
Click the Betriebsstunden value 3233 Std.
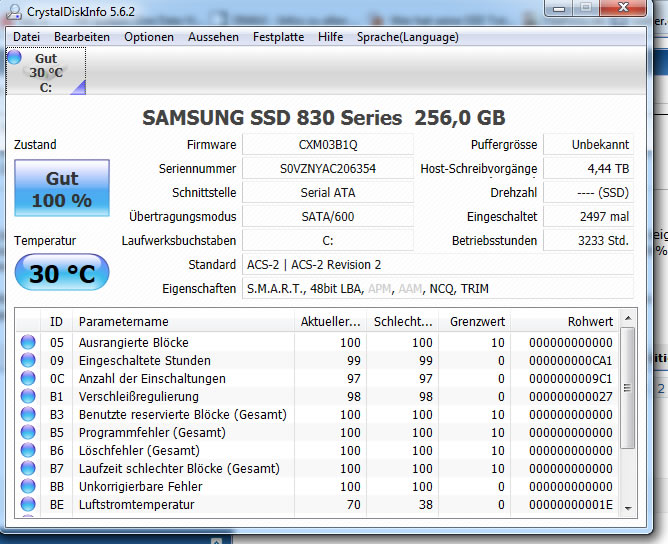point(588,241)
